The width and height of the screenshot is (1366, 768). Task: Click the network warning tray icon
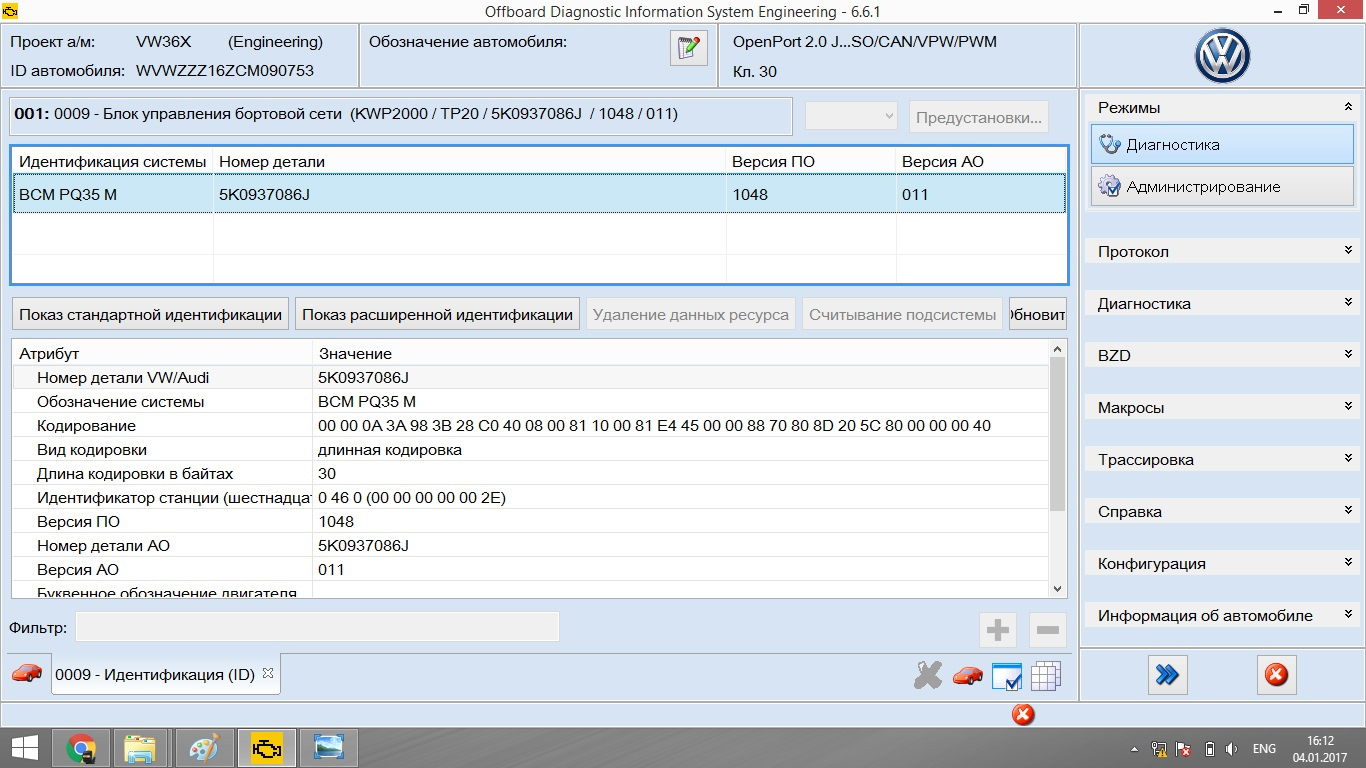click(x=1158, y=748)
